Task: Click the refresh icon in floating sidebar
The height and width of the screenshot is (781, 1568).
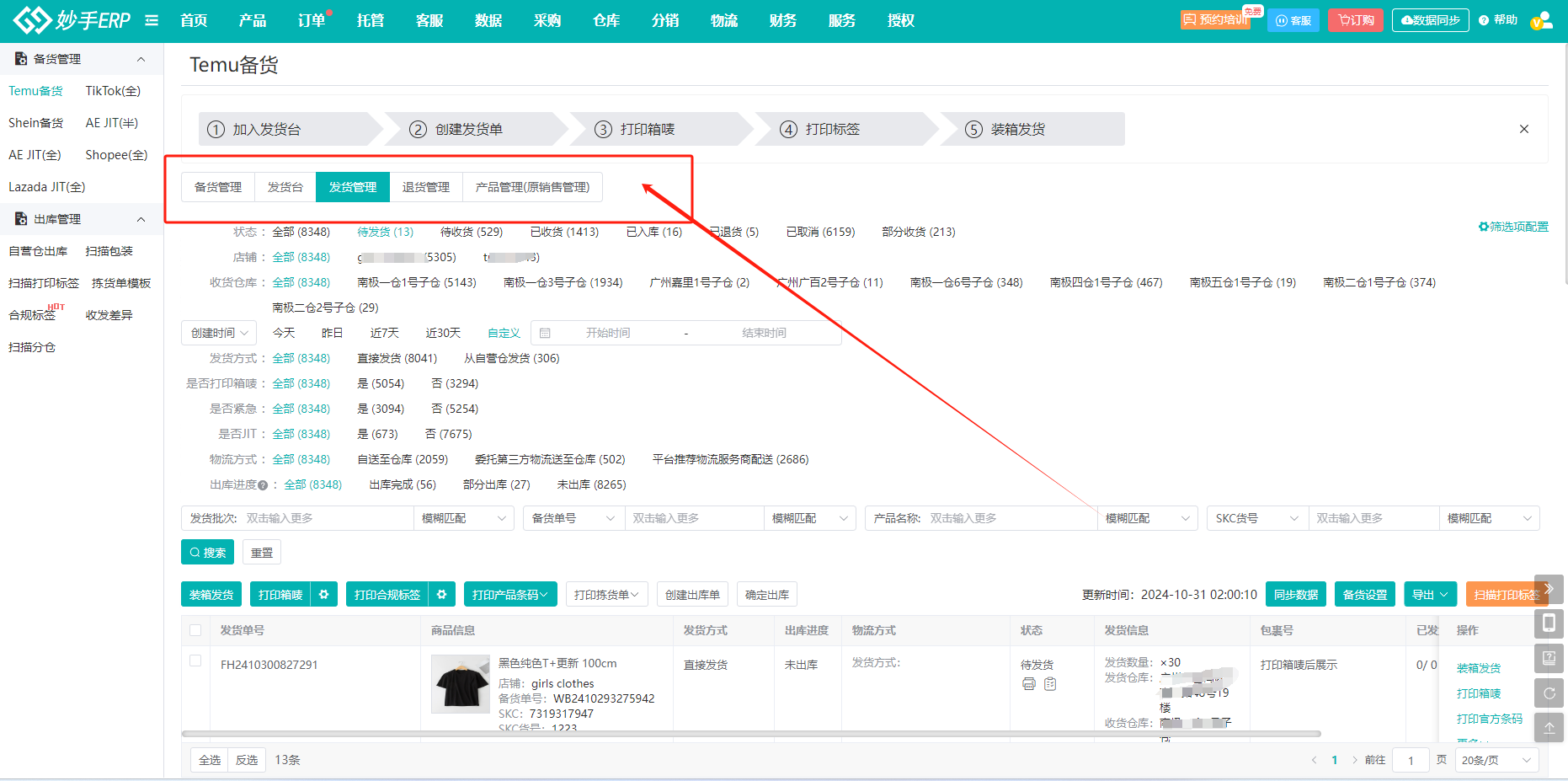Action: [1549, 693]
